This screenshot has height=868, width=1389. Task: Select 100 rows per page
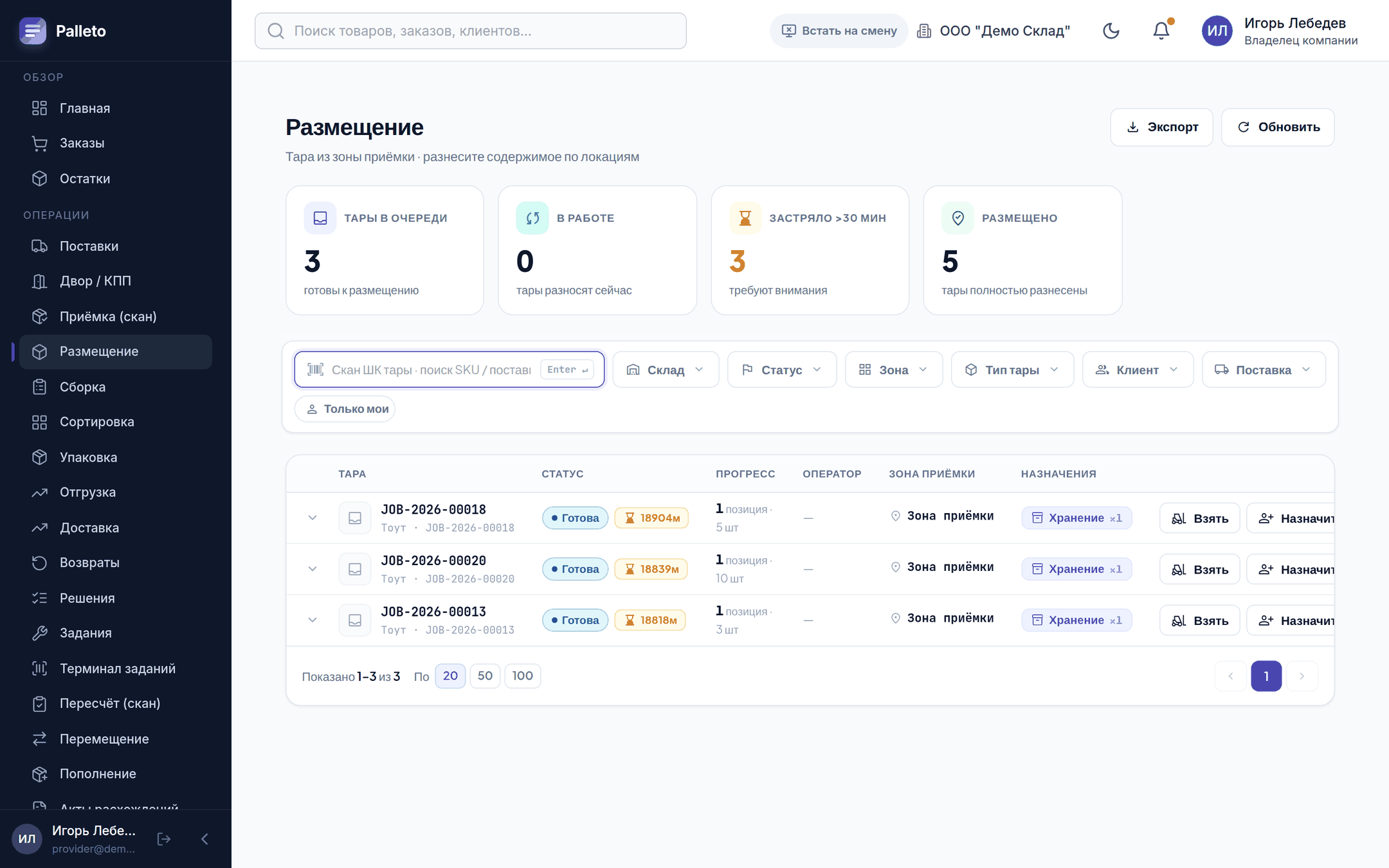(x=522, y=676)
